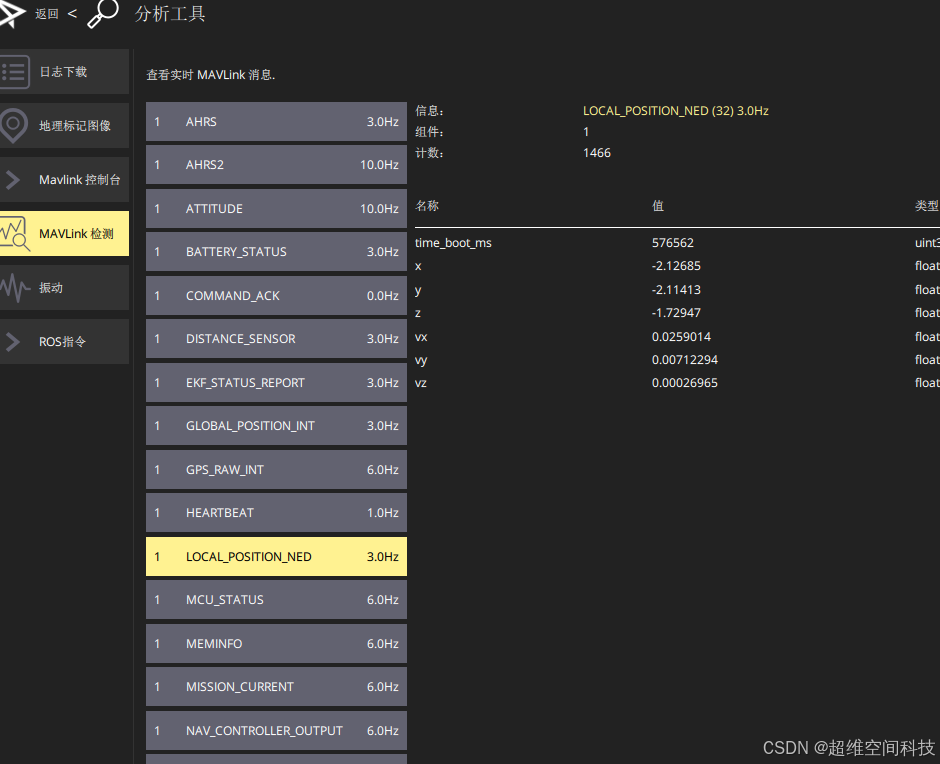940x764 pixels.
Task: Click the z value -1.72947
Action: coord(676,312)
